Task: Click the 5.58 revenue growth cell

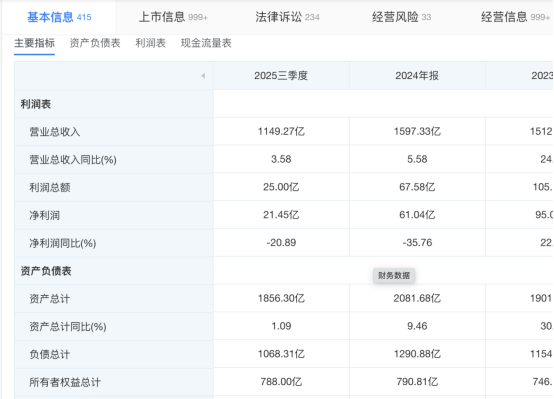Action: [417, 159]
